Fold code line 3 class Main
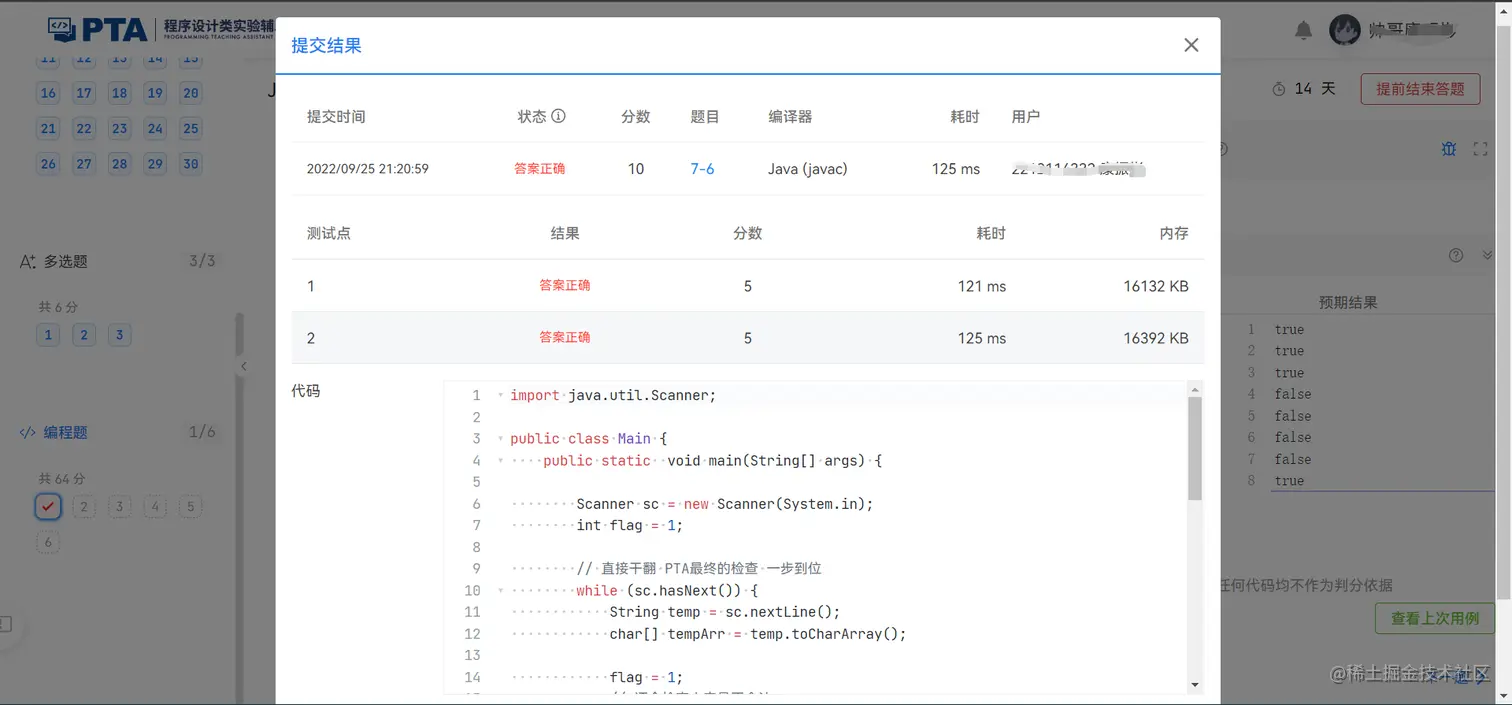Image resolution: width=1512 pixels, height=705 pixels. click(x=500, y=439)
